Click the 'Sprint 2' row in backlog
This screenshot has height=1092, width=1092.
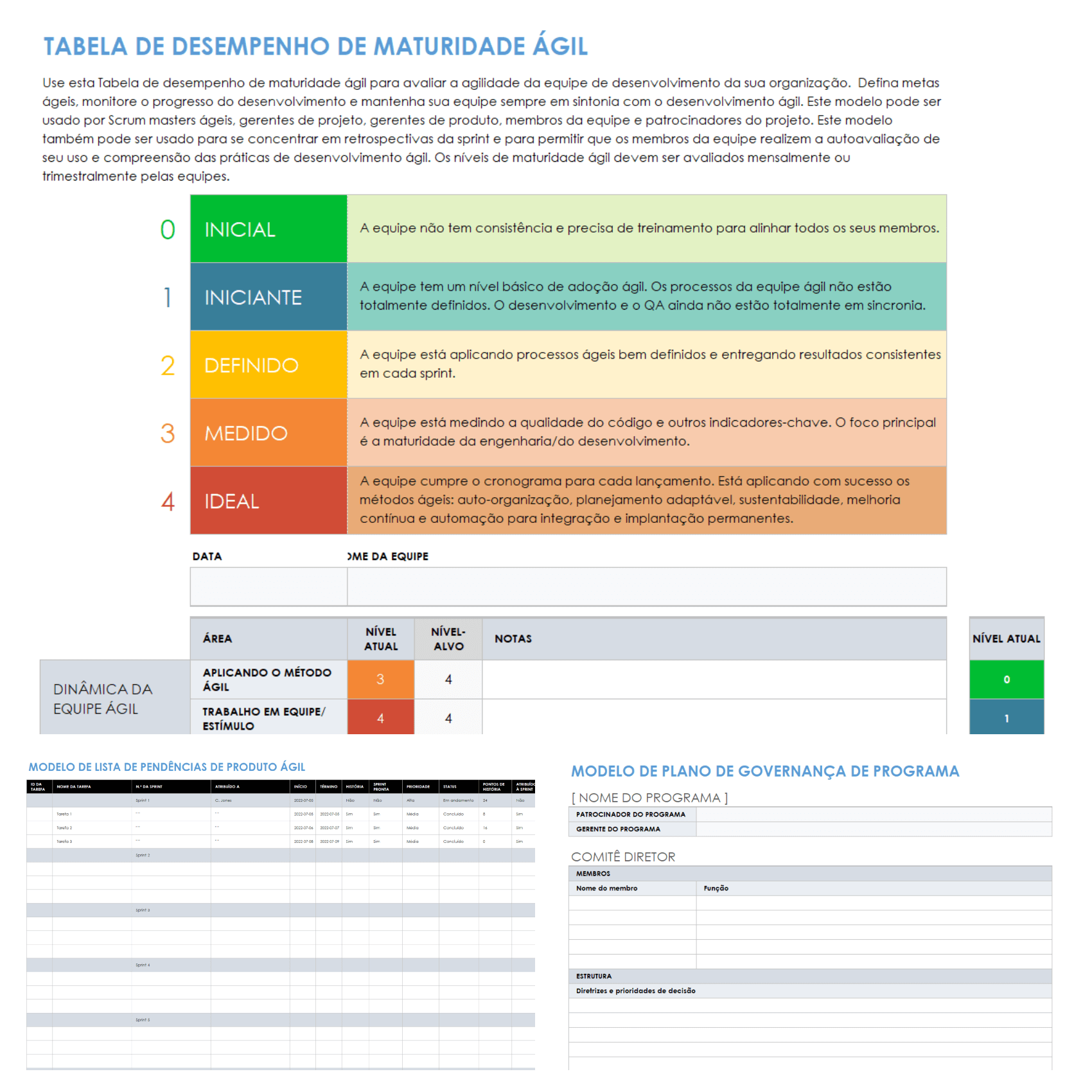[x=281, y=855]
